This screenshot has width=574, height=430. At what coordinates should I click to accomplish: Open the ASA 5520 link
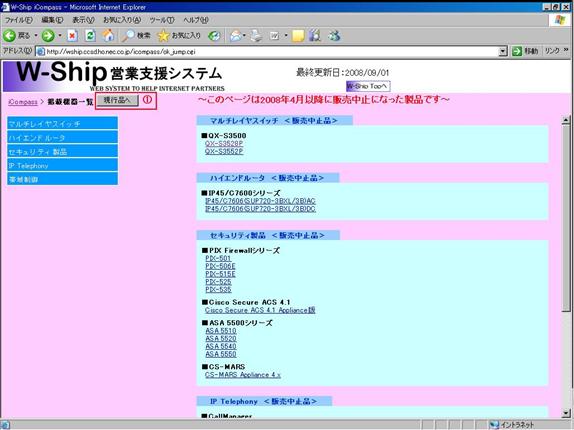[x=221, y=339]
